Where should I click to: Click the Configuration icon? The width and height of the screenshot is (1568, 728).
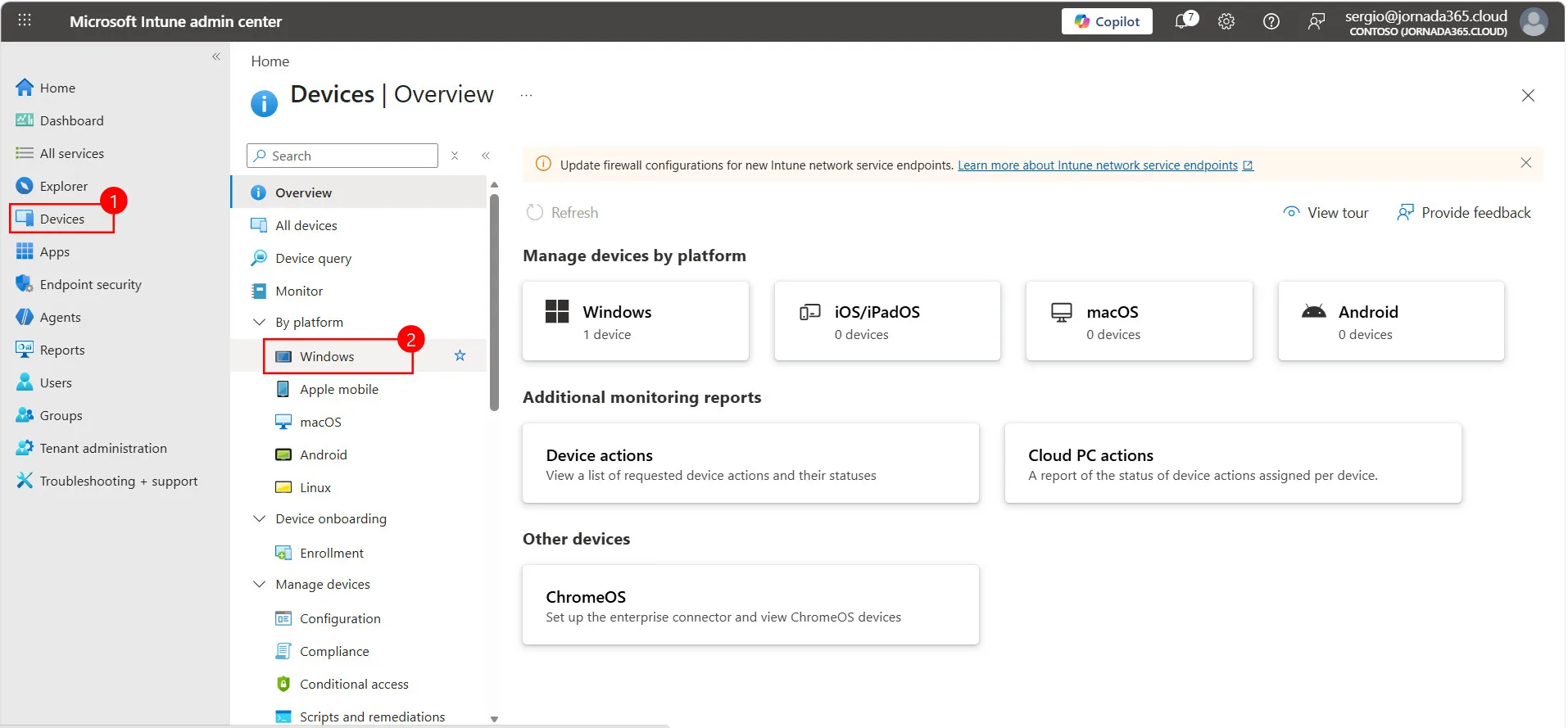pyautogui.click(x=283, y=618)
